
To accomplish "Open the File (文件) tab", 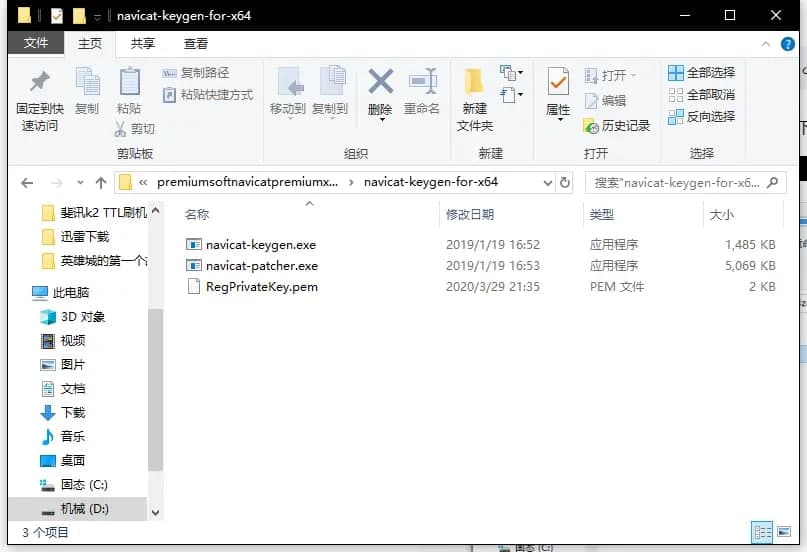I will [36, 43].
